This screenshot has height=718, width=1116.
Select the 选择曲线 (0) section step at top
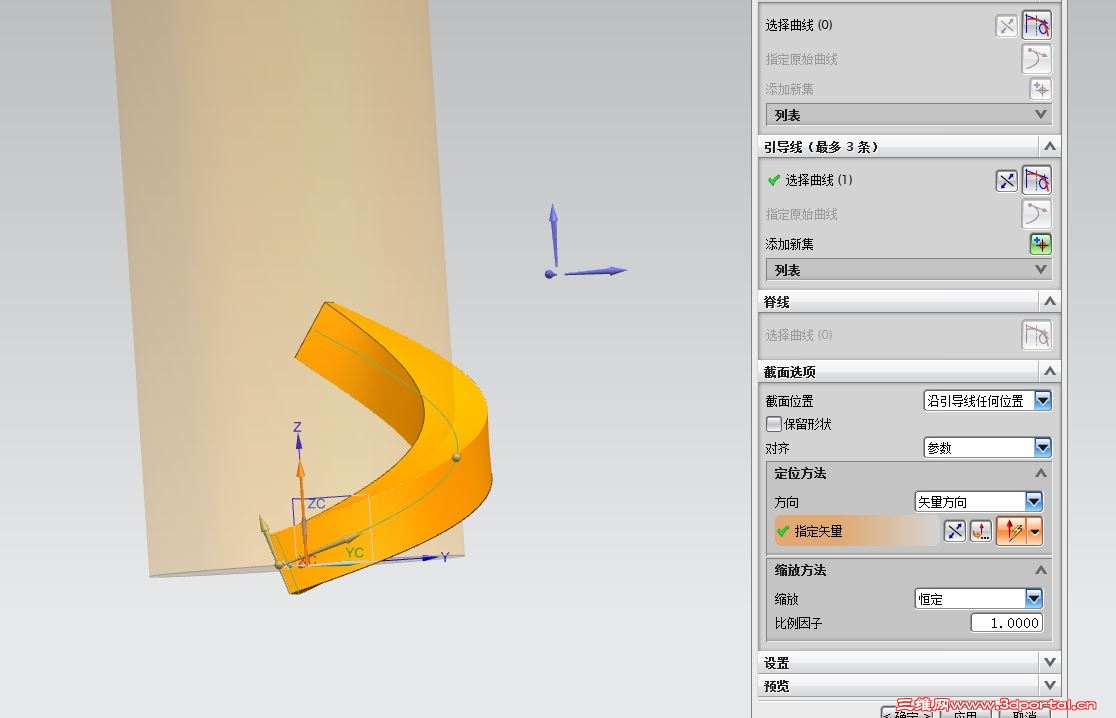(799, 25)
